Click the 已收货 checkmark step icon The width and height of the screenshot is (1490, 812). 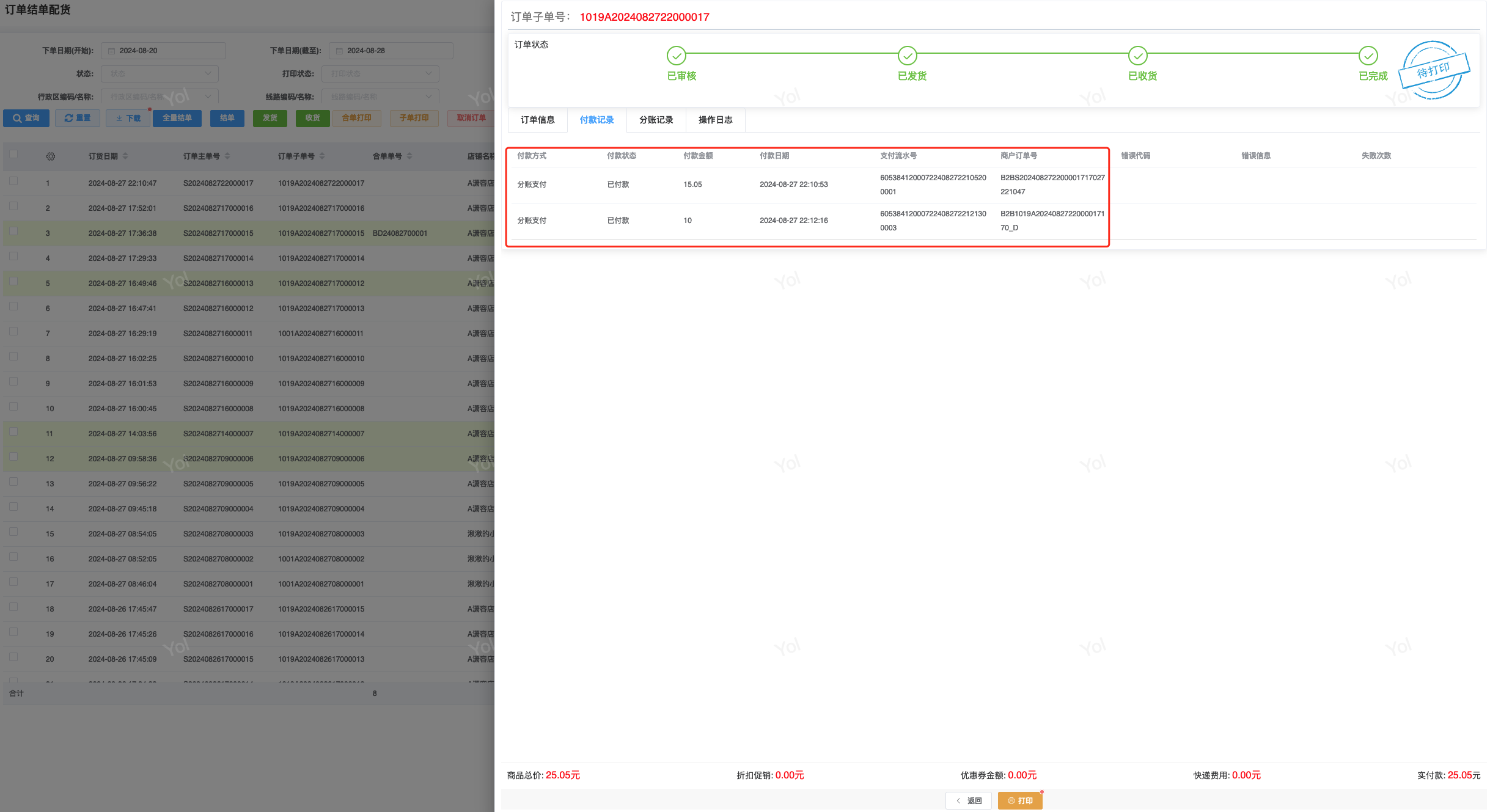(x=1137, y=56)
